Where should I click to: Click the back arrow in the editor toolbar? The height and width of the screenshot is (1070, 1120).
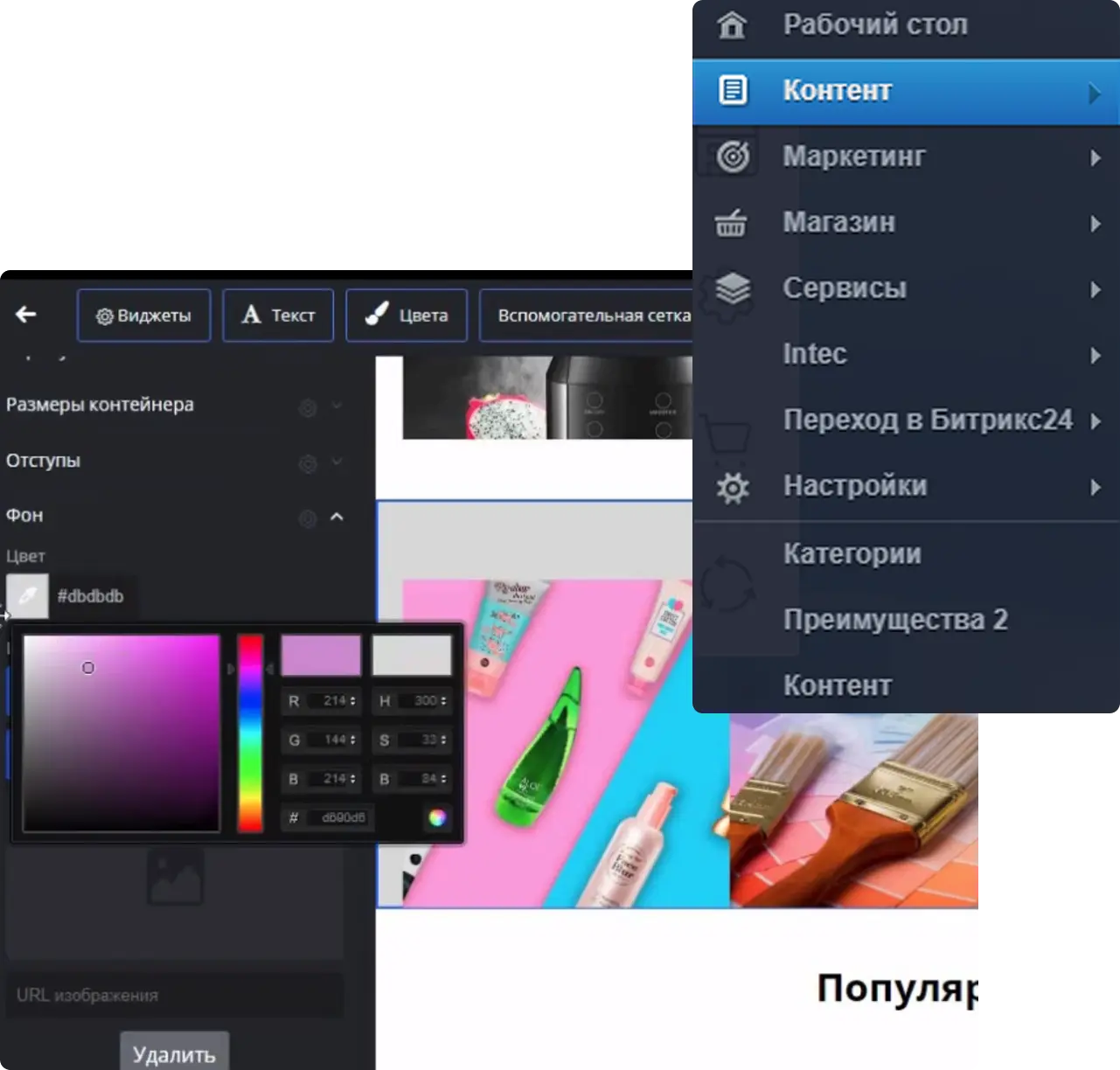pyautogui.click(x=26, y=315)
